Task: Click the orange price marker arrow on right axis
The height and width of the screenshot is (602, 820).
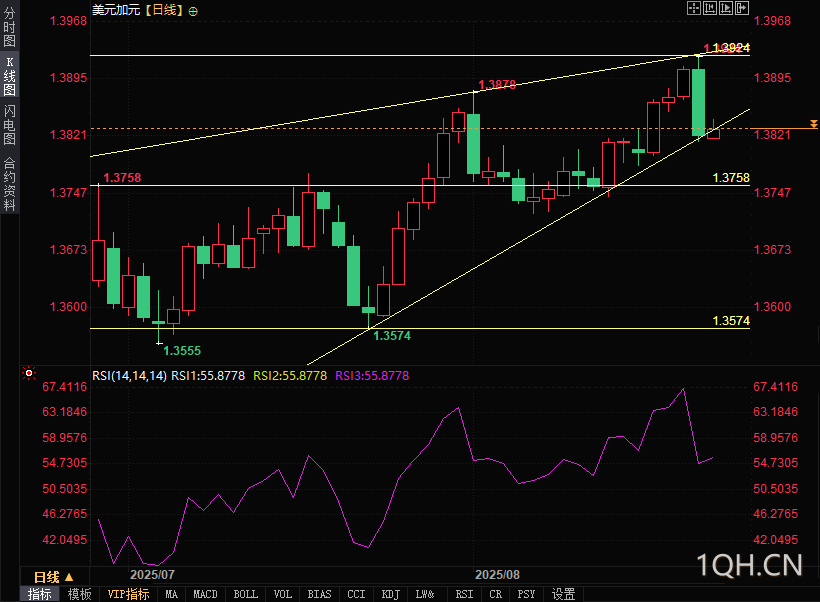Action: point(812,123)
